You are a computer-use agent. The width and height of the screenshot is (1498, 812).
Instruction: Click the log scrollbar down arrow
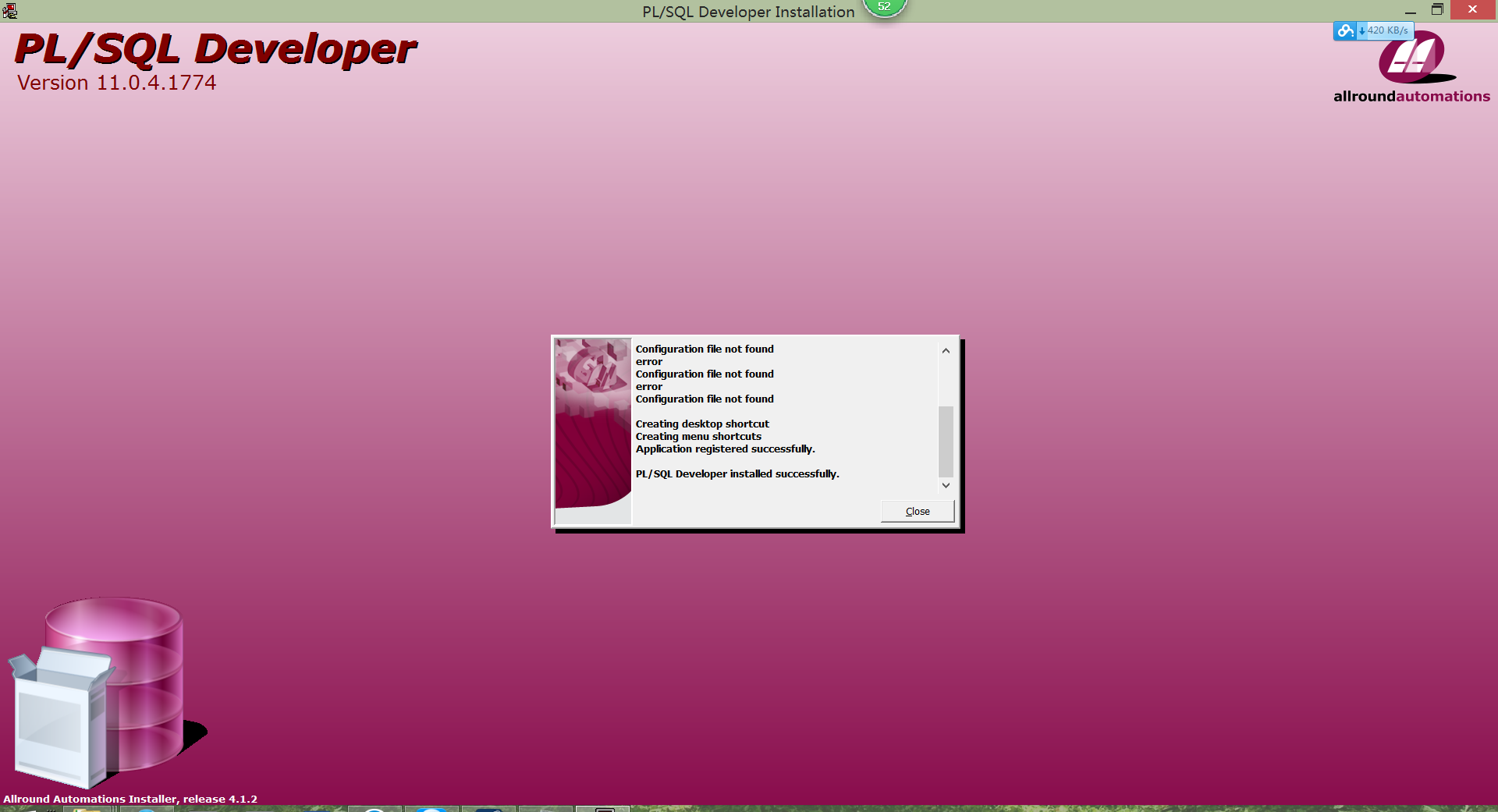pyautogui.click(x=946, y=485)
